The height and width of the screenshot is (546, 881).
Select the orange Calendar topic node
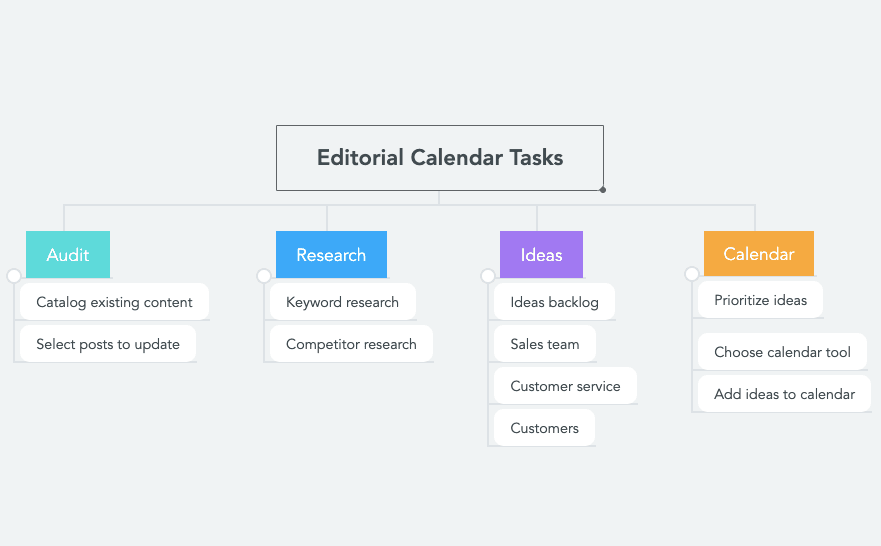point(759,254)
